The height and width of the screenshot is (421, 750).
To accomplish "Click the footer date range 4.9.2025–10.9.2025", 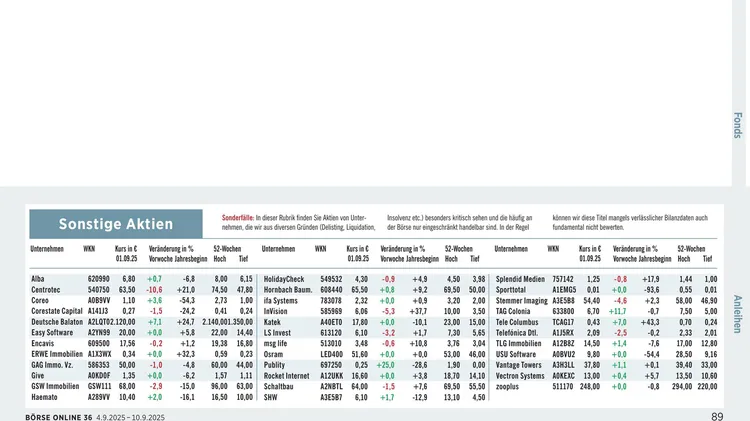I will [131, 417].
